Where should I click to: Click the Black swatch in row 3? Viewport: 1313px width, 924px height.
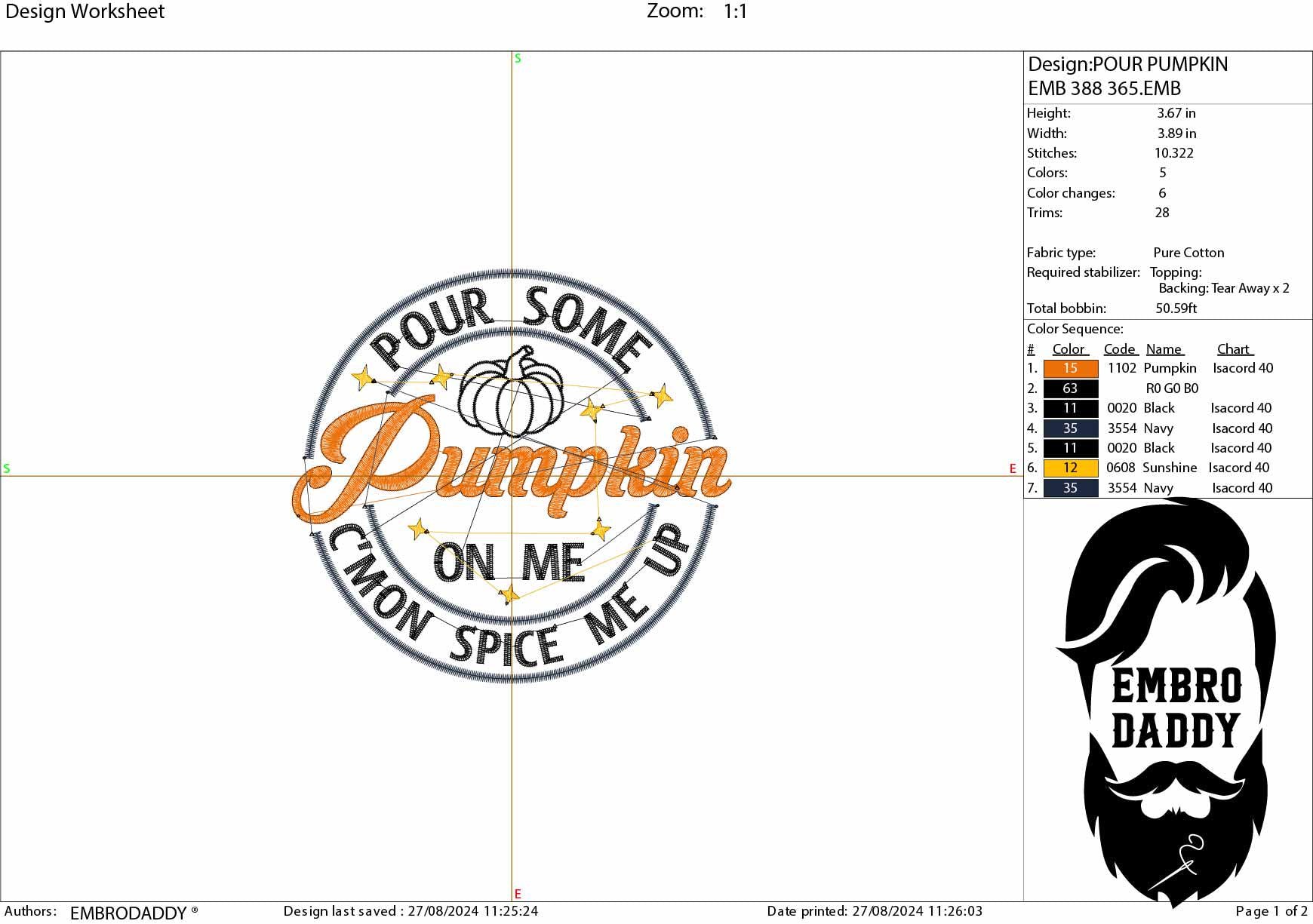click(x=1070, y=408)
